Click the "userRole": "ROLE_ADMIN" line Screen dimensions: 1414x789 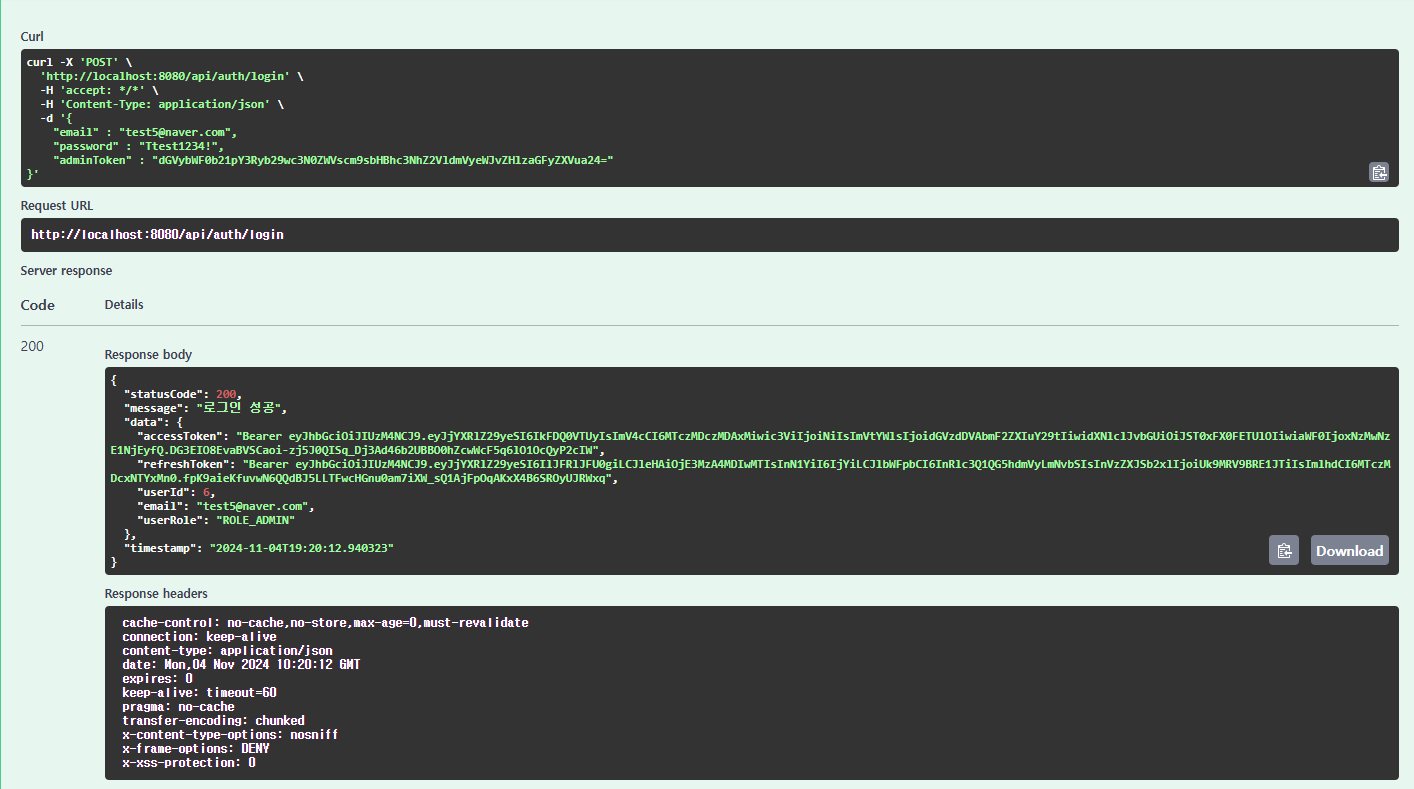(216, 520)
